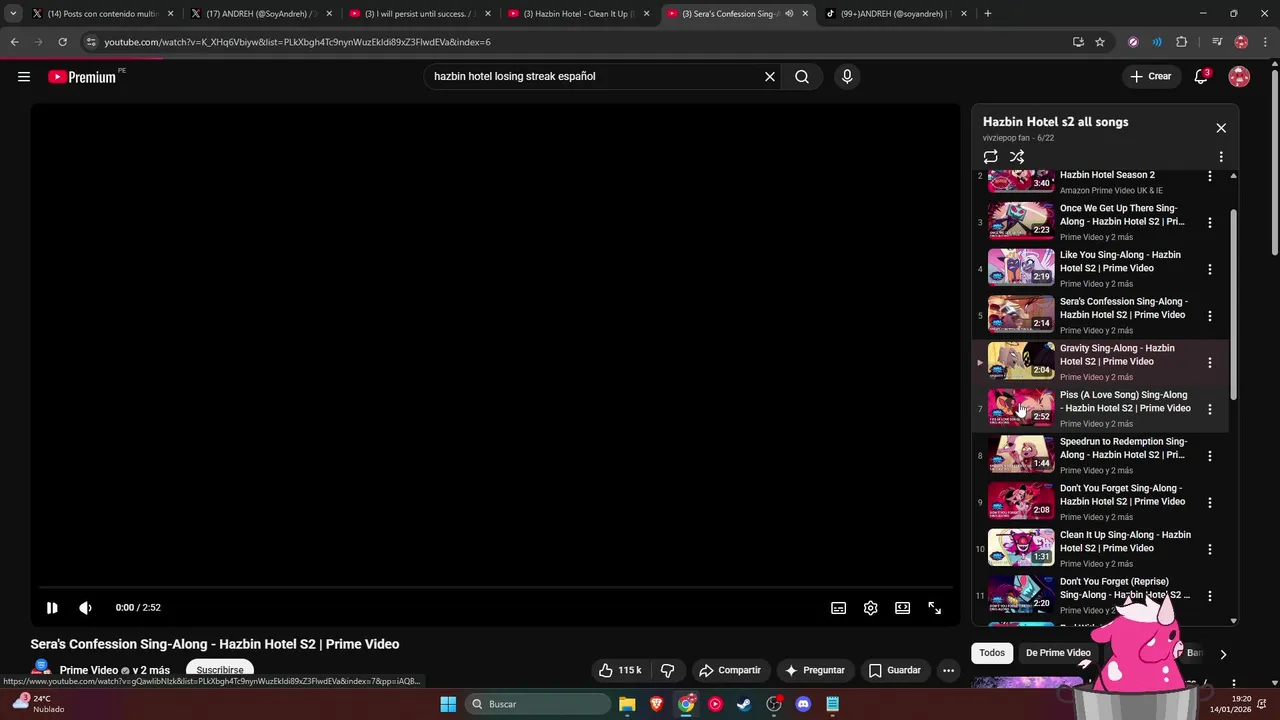Open options for 'Once We Get Up There'

[x=1210, y=222]
